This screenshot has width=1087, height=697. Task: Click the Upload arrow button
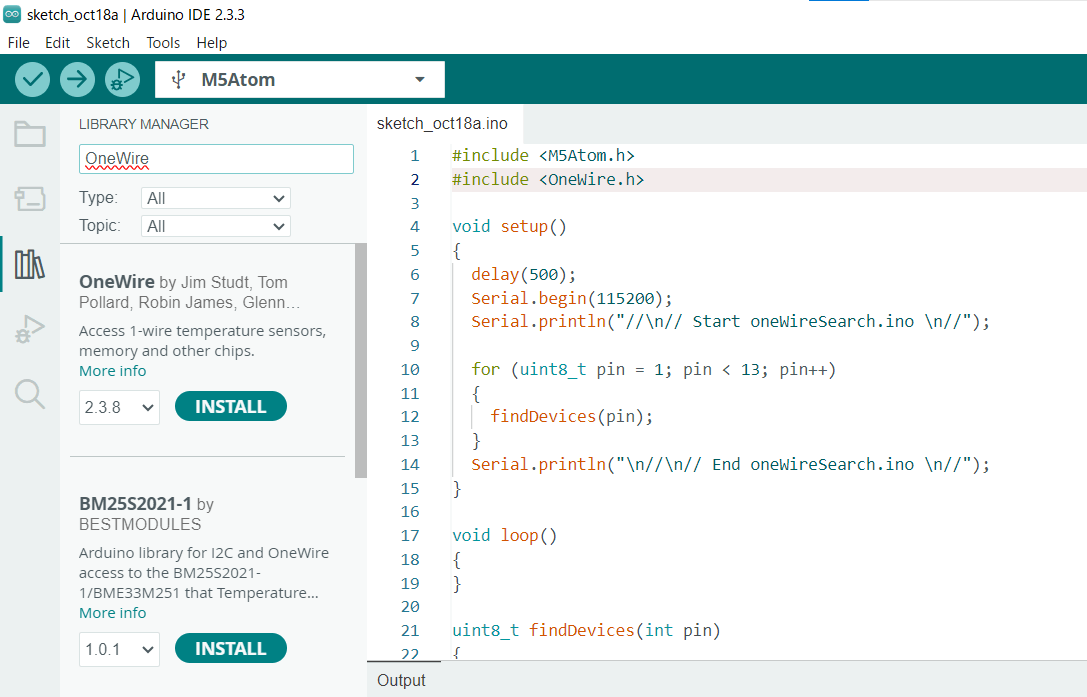coord(77,79)
